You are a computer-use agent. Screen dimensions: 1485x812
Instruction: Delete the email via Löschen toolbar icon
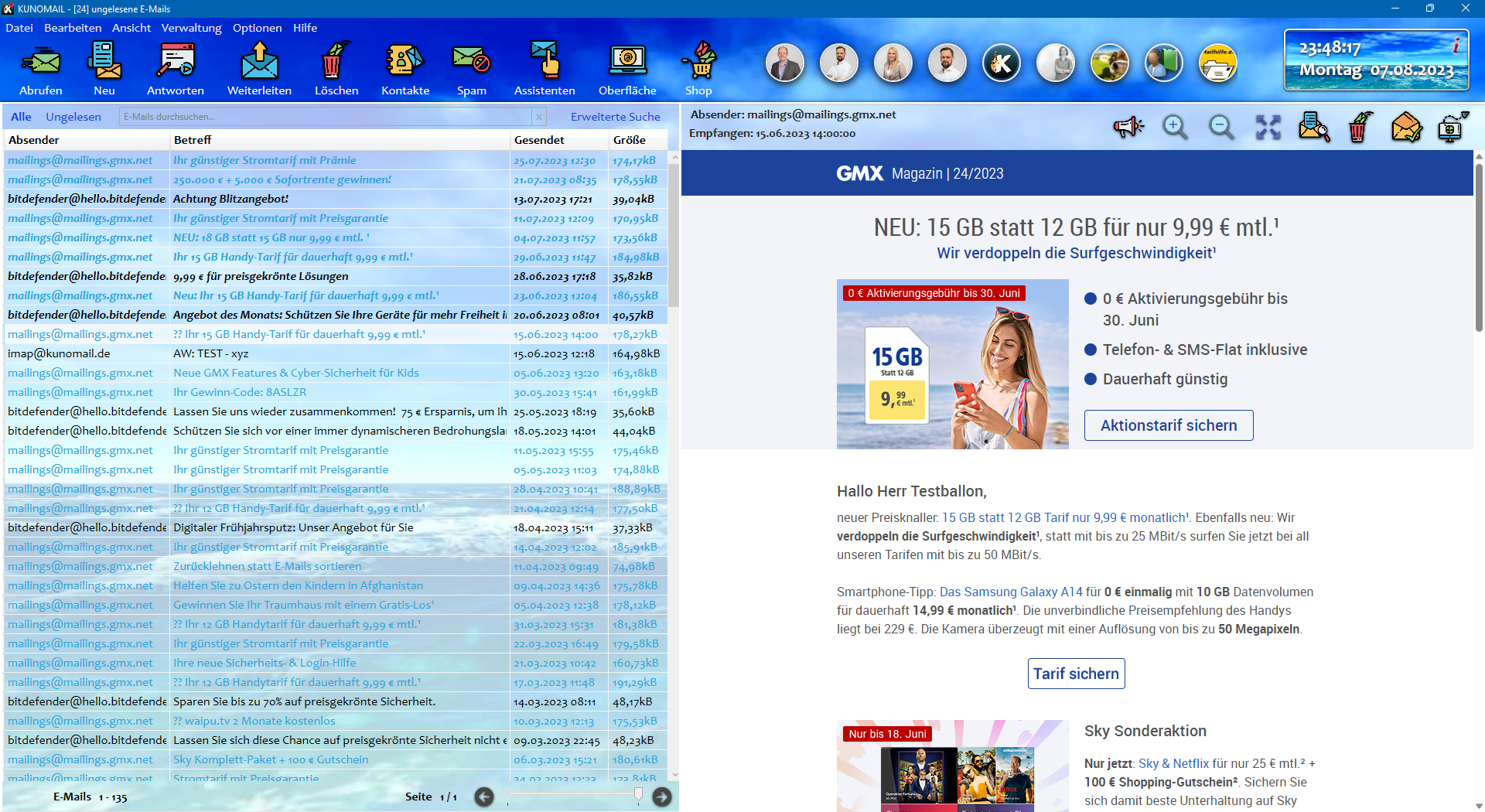coord(336,60)
